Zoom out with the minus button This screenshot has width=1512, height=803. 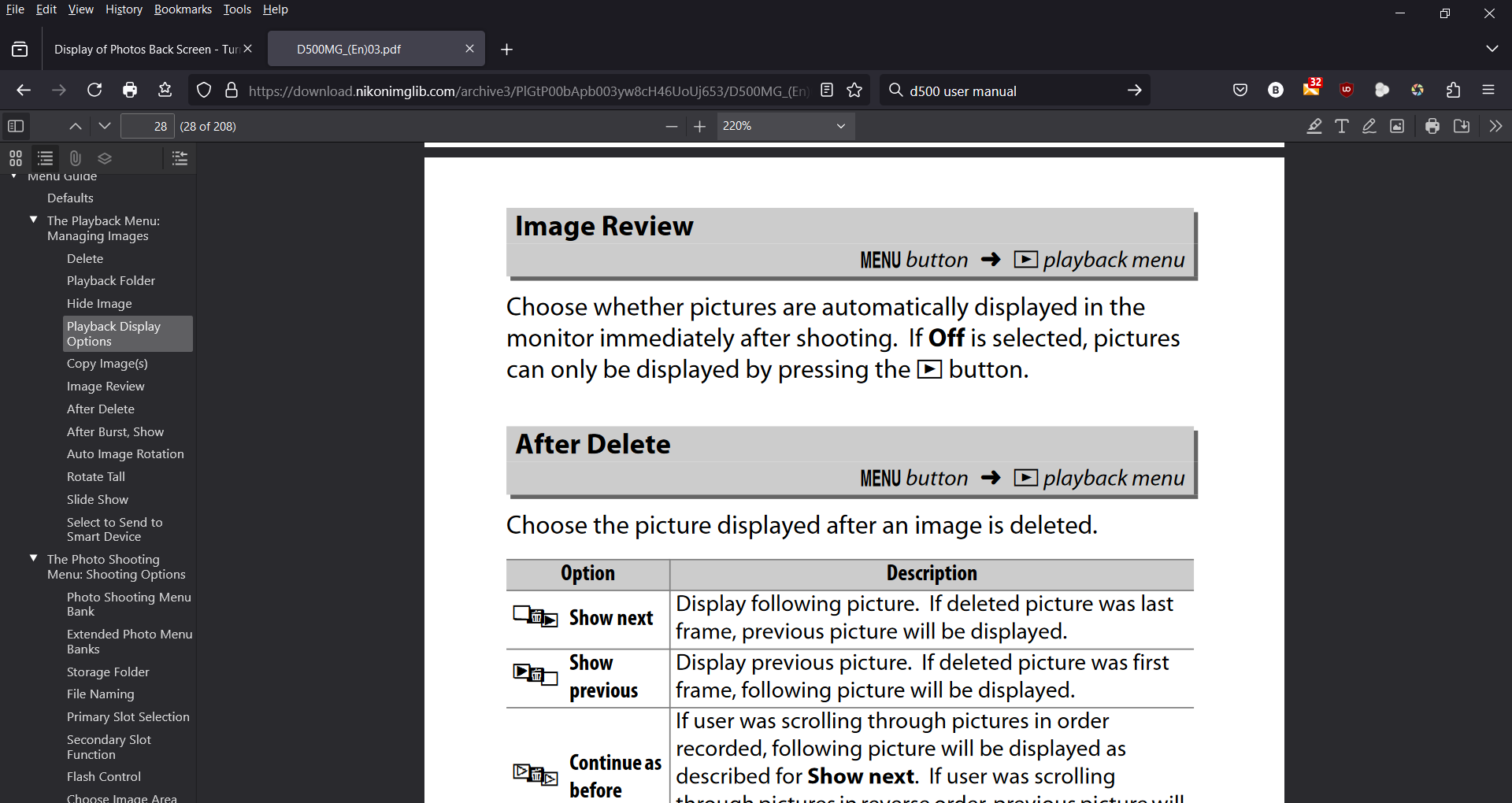coord(672,126)
